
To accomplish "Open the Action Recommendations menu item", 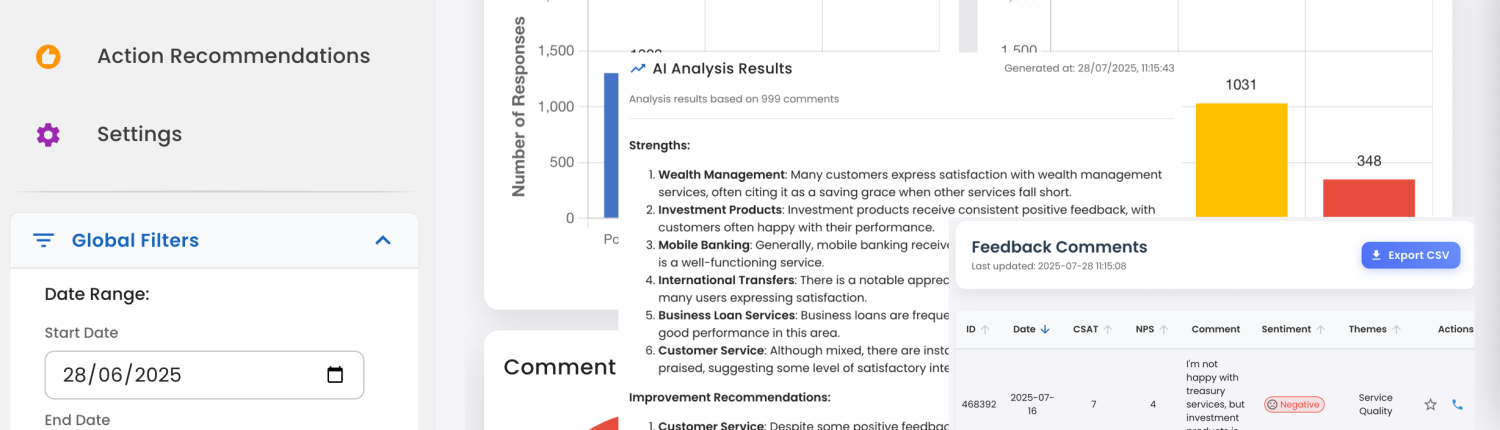I will [233, 57].
